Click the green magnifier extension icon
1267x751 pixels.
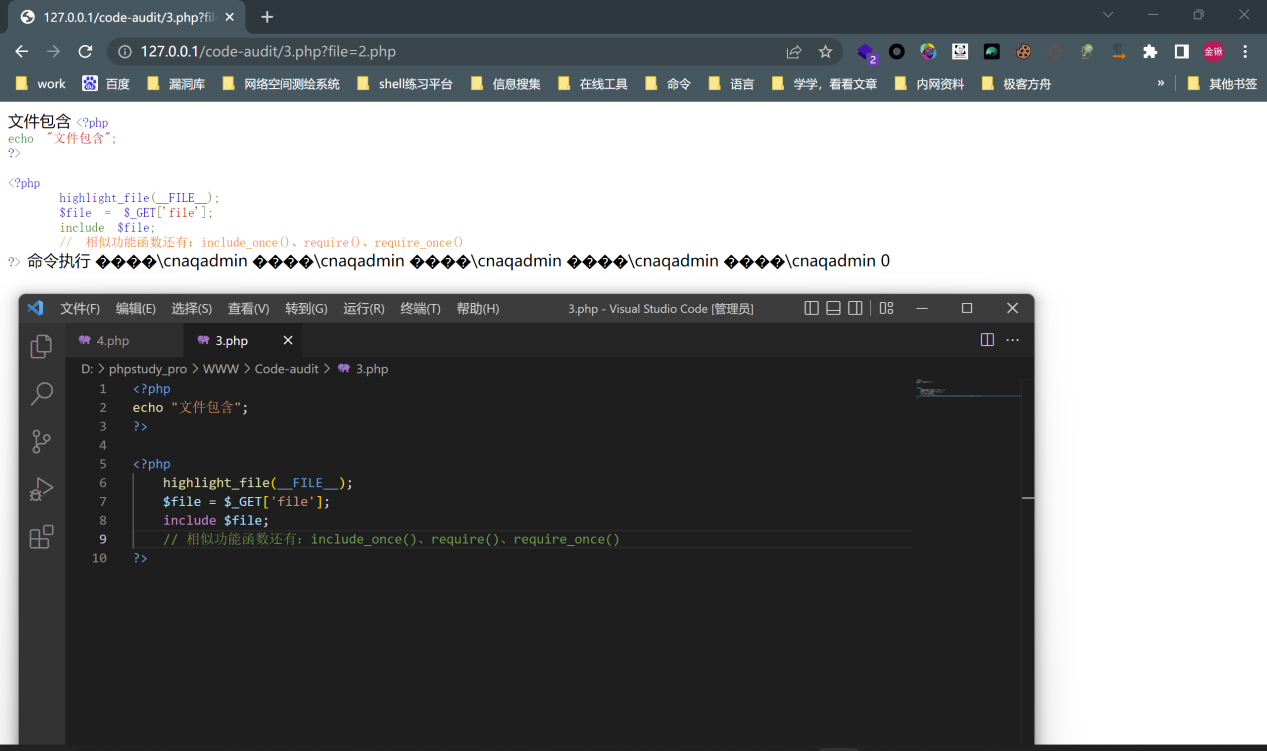tap(1086, 51)
